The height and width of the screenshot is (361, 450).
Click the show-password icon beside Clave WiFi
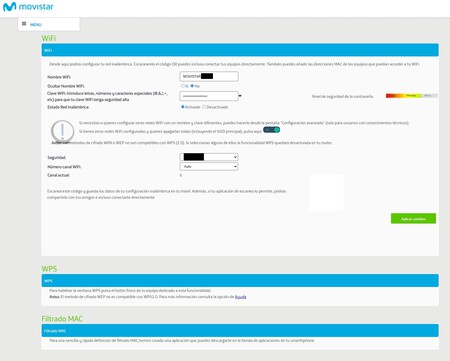[x=240, y=96]
